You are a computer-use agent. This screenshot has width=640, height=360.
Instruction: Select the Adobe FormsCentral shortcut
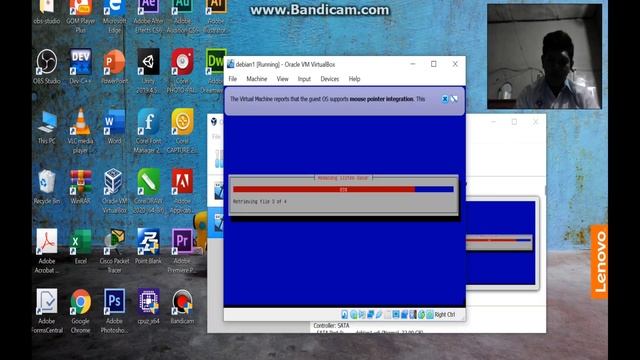[x=47, y=311]
